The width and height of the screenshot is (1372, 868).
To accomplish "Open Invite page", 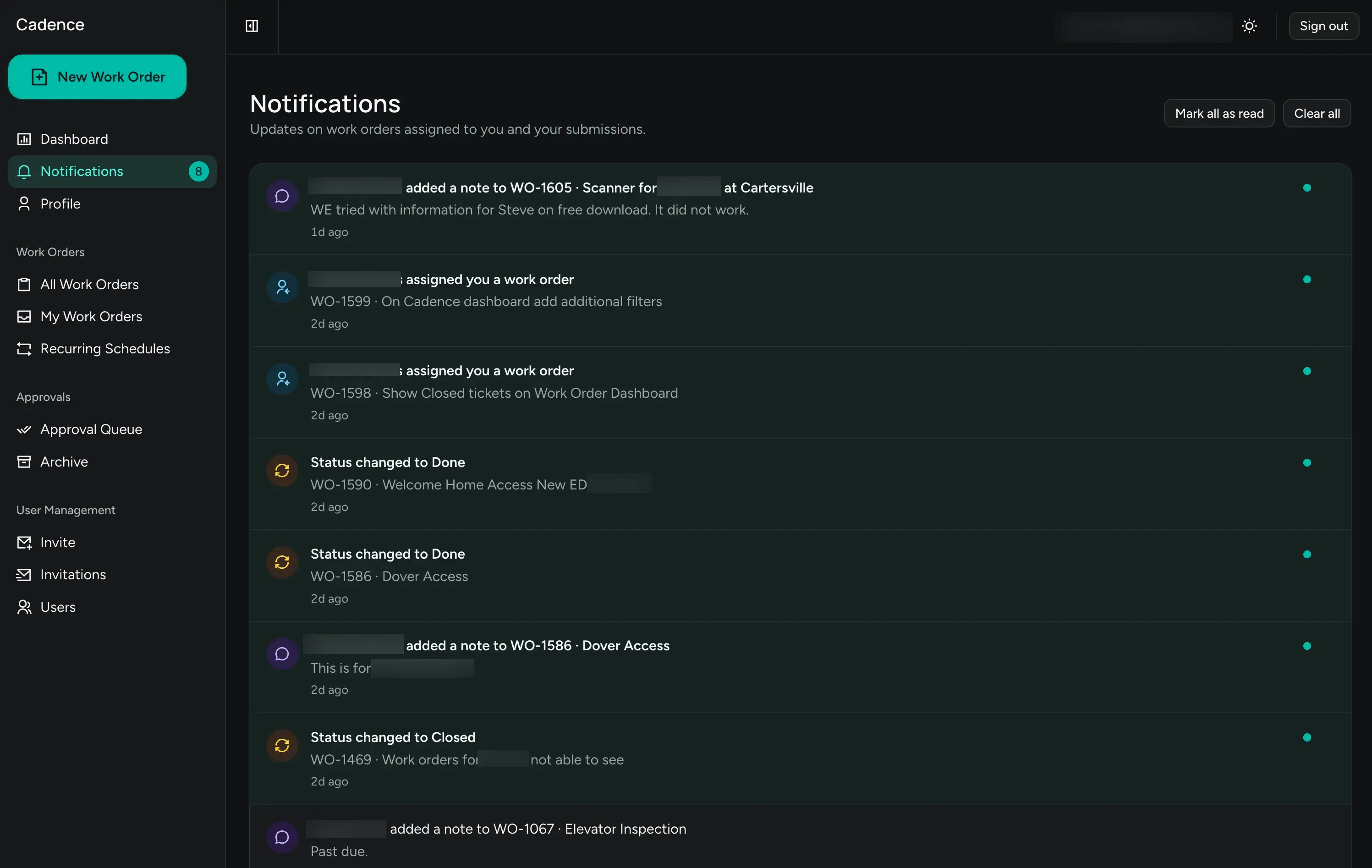I will [112, 543].
